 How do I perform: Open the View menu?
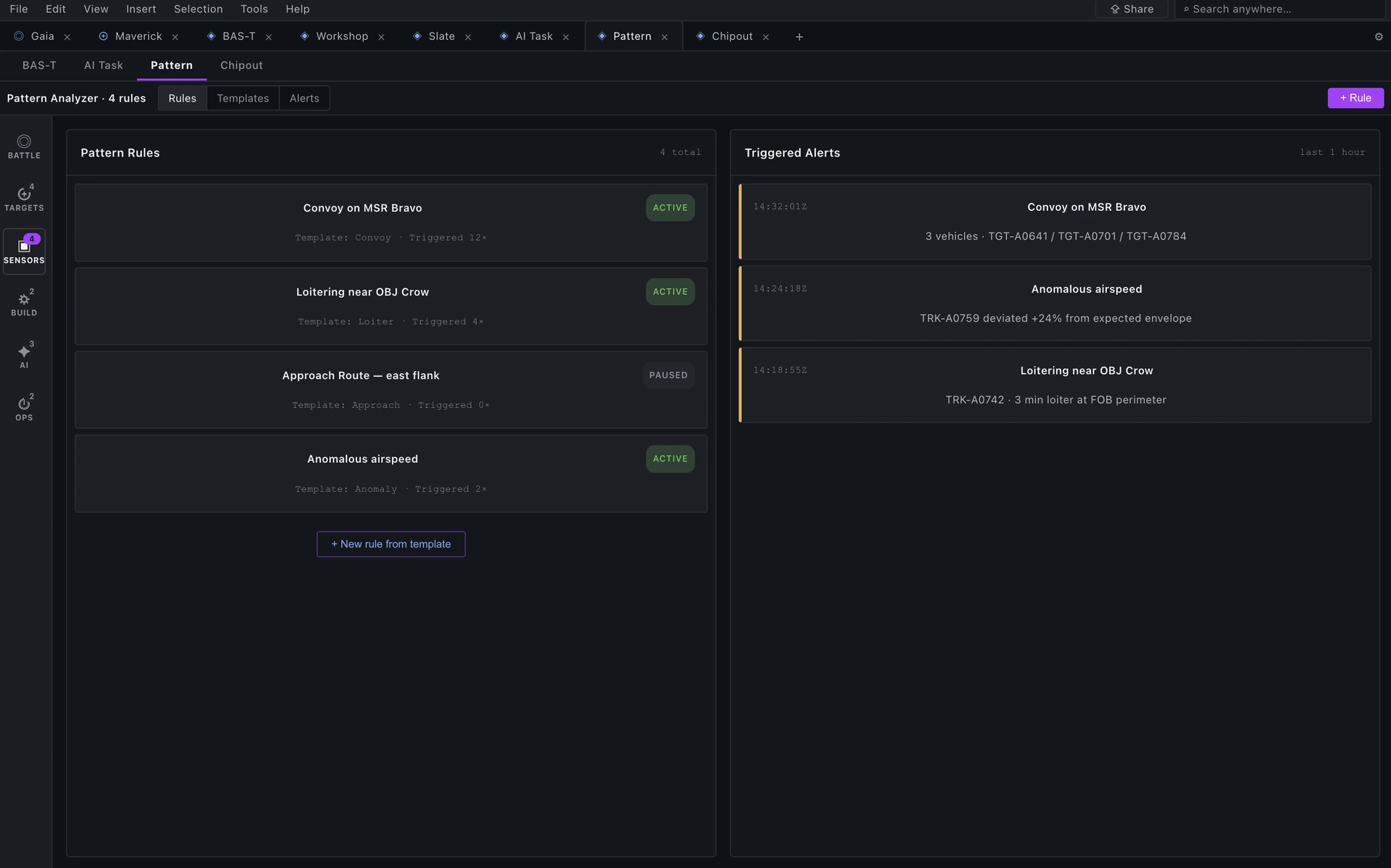[x=96, y=9]
